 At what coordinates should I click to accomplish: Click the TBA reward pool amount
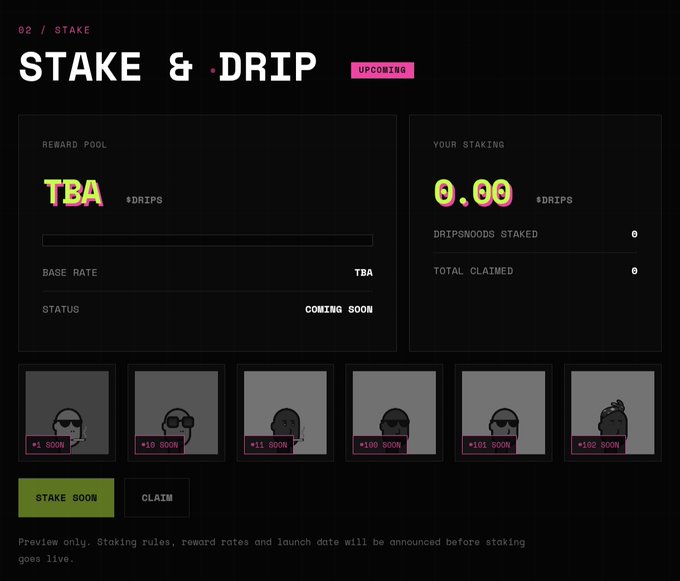tap(73, 193)
